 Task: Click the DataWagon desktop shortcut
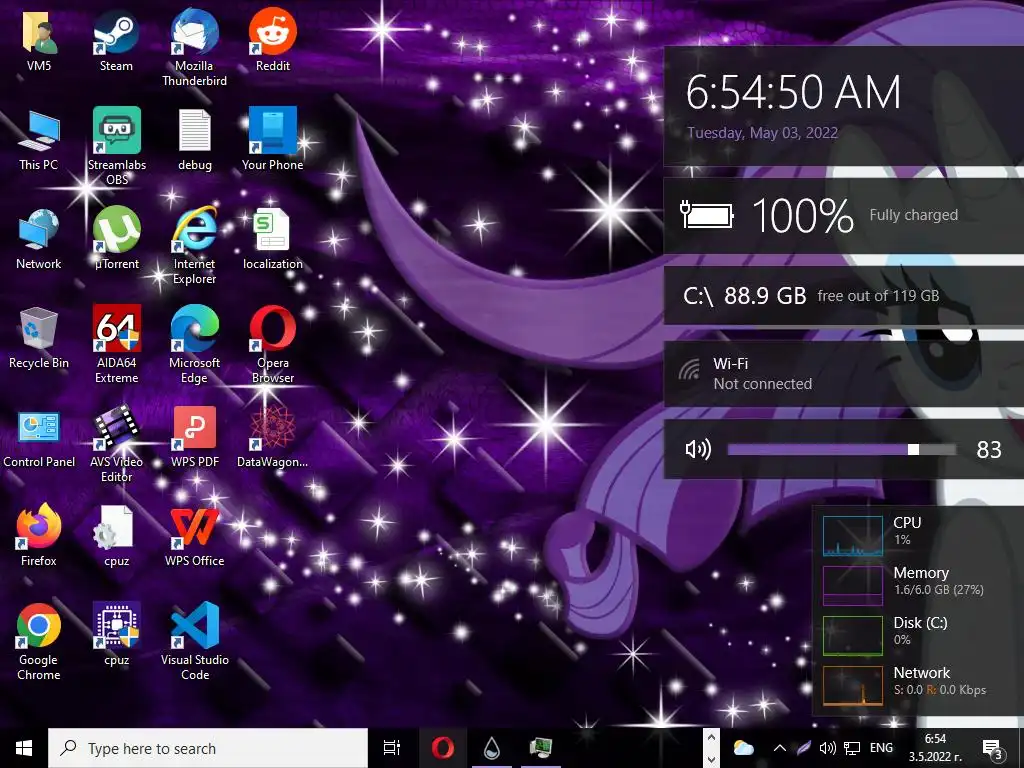pos(272,437)
